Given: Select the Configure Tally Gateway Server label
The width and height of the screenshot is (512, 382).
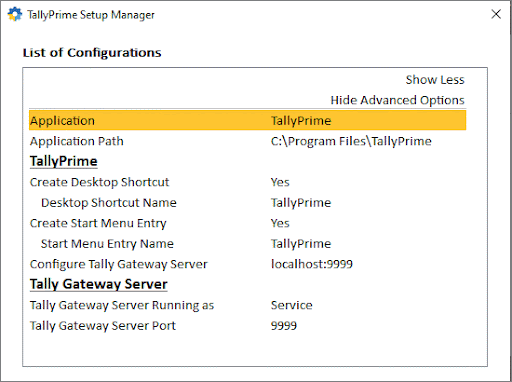Looking at the screenshot, I should pyautogui.click(x=119, y=264).
